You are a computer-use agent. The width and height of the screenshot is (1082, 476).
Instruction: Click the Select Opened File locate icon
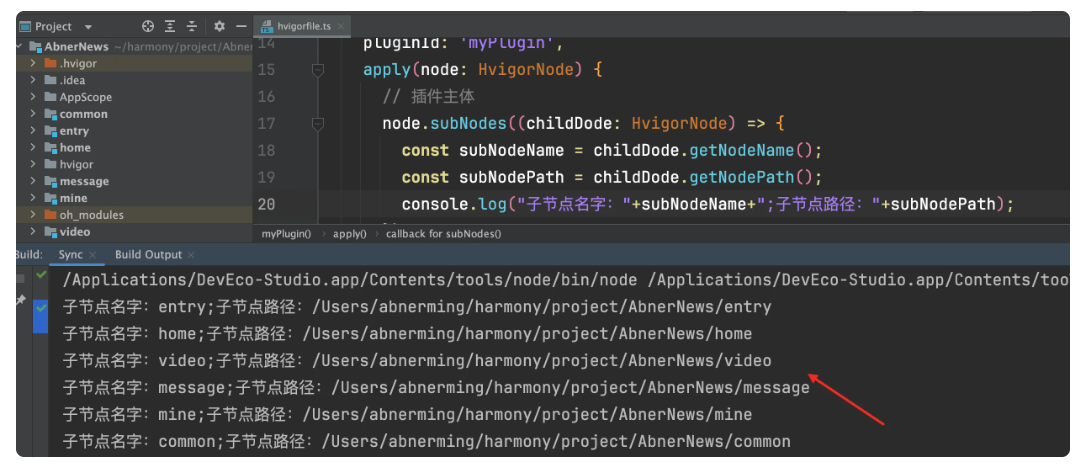(148, 26)
